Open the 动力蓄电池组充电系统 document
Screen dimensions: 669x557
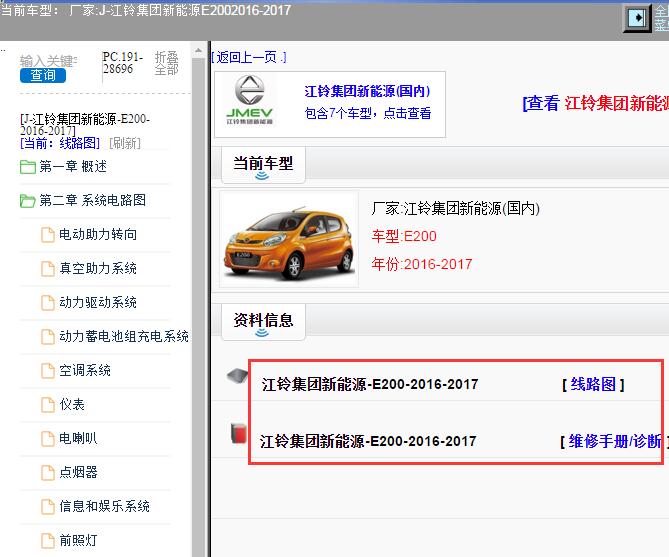click(124, 336)
